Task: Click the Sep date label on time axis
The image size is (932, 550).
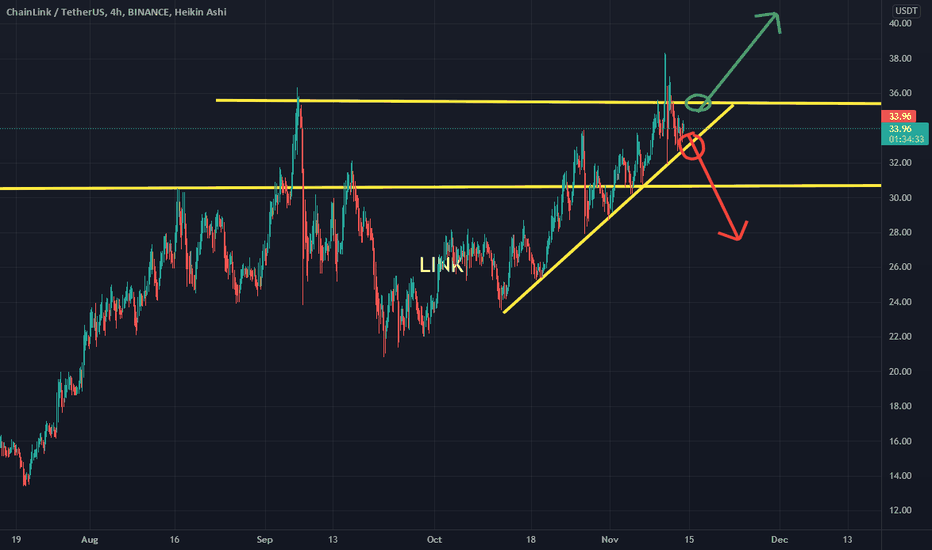Action: point(265,540)
